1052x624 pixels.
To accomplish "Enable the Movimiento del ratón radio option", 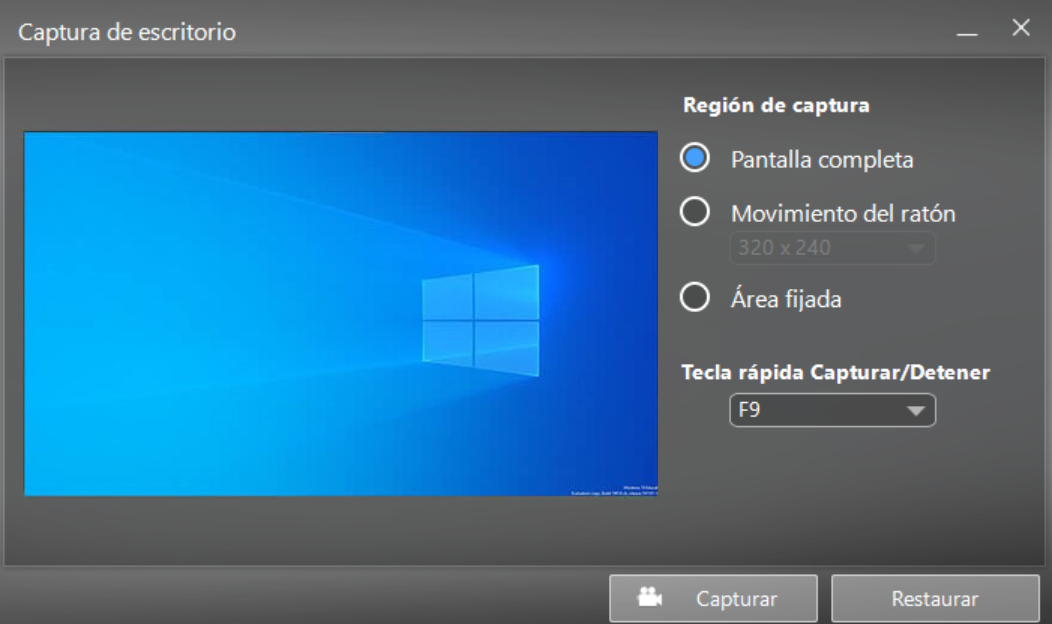I will tap(694, 212).
